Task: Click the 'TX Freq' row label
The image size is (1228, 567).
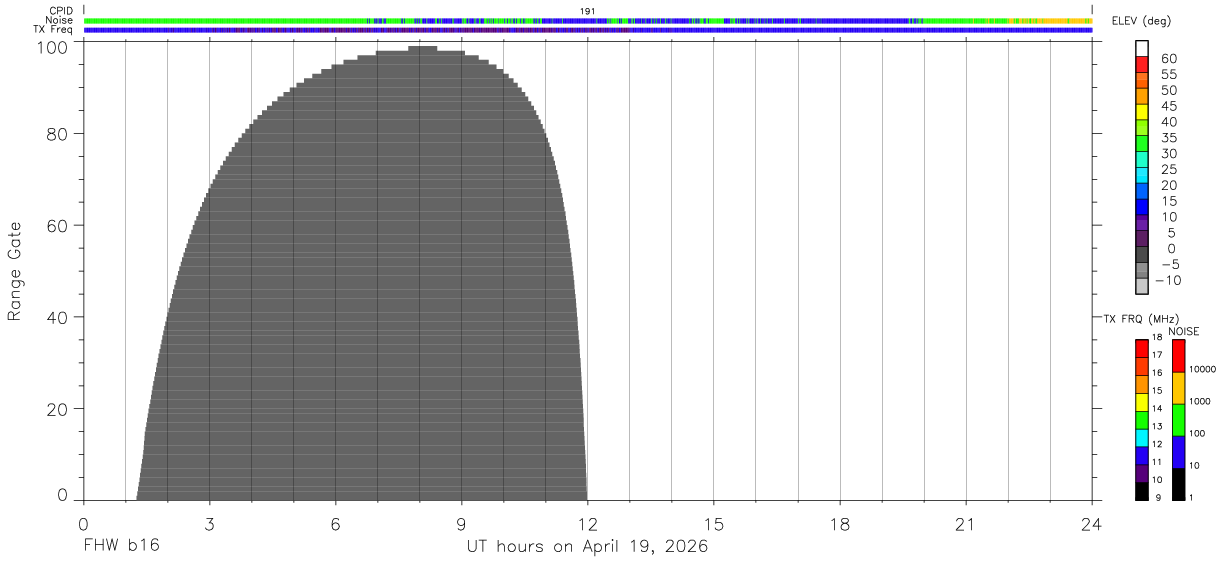Action: coord(53,29)
